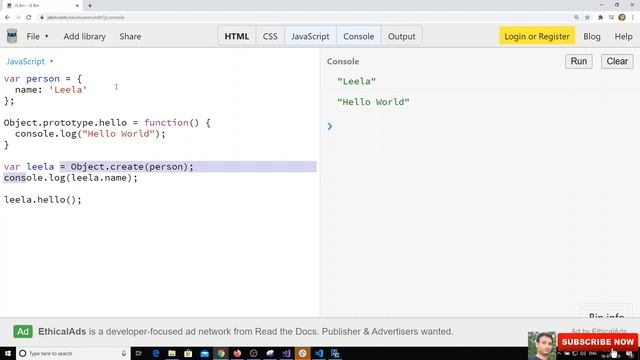Go forward with browser forward arrow

(18, 17)
